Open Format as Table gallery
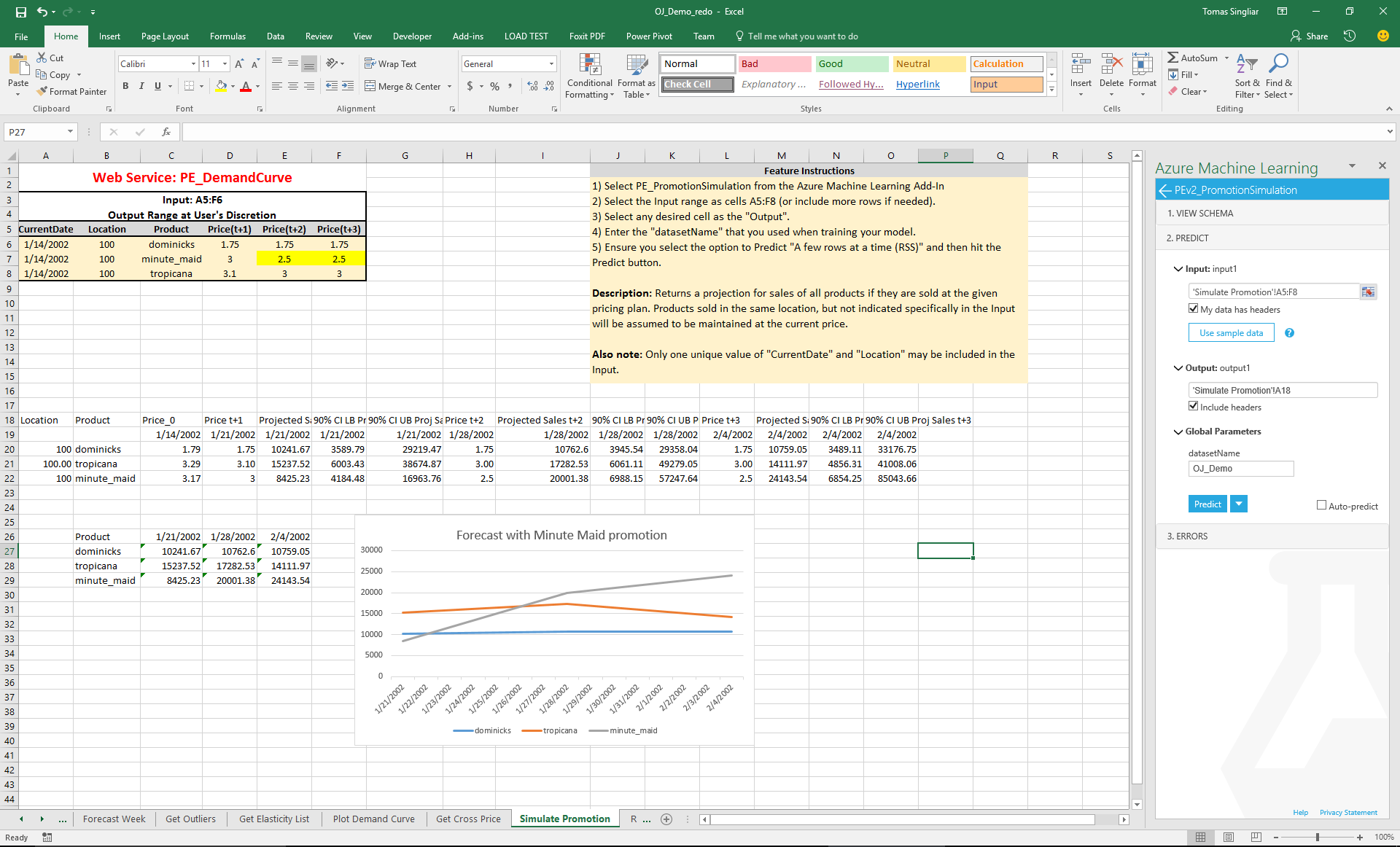This screenshot has height=847, width=1400. point(637,77)
